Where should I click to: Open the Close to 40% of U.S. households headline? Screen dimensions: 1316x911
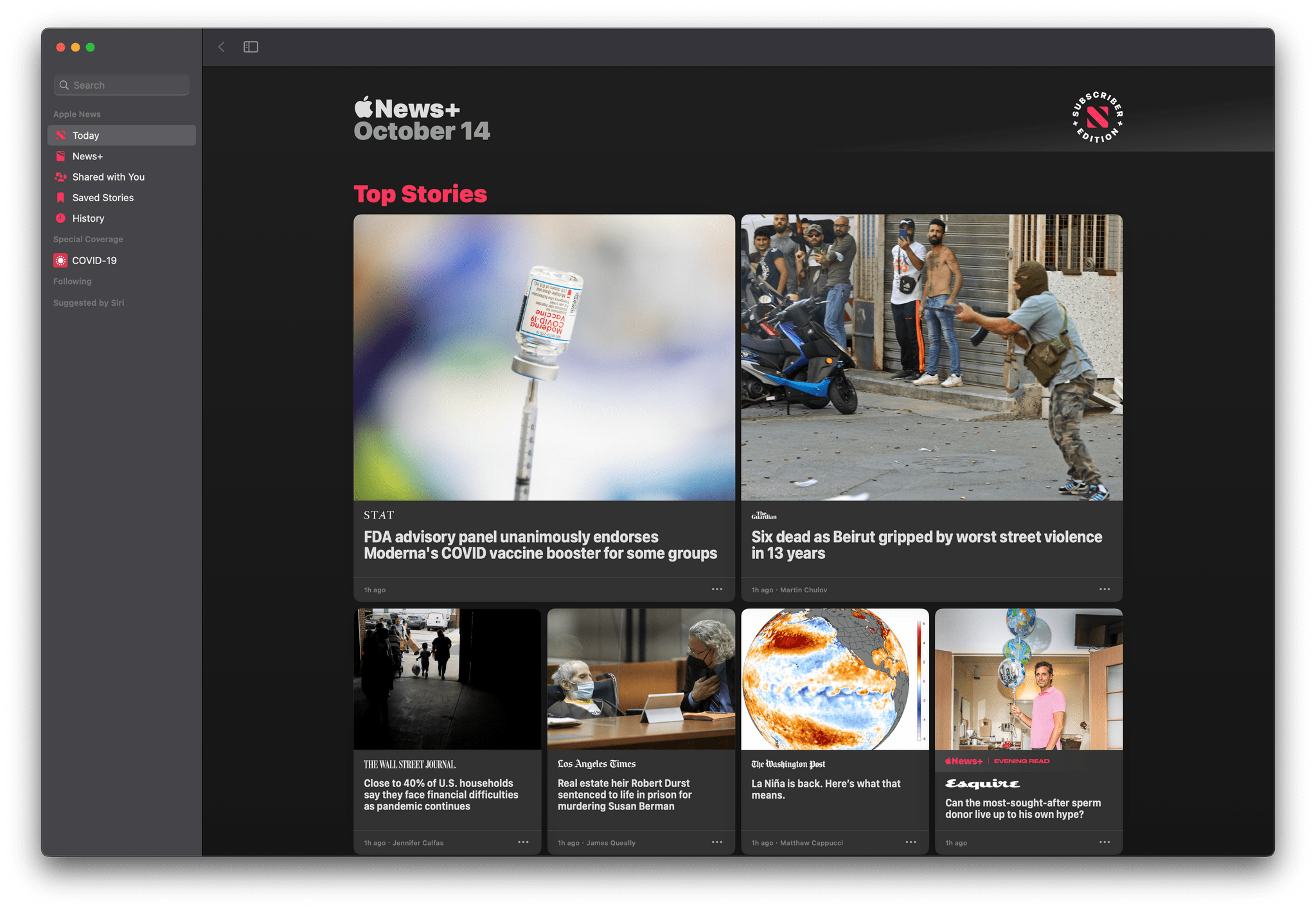coord(441,795)
